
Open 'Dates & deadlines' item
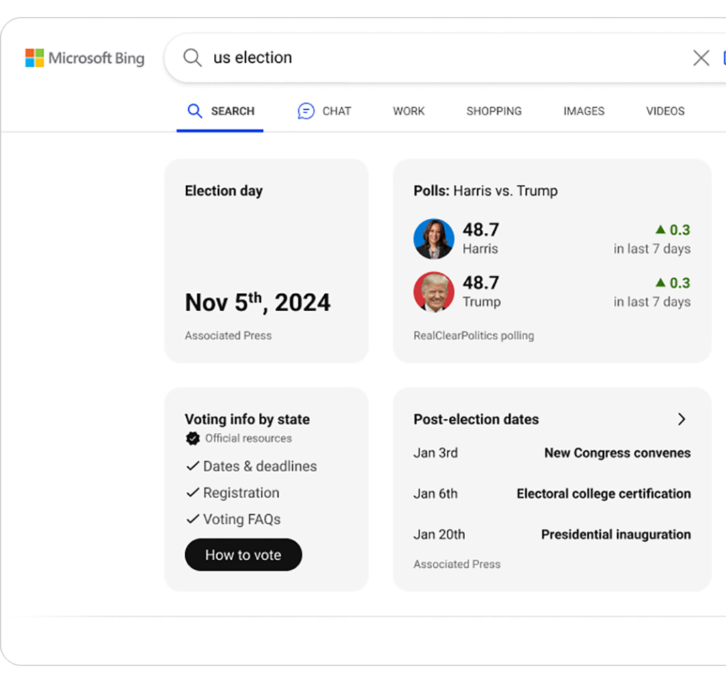coord(260,466)
